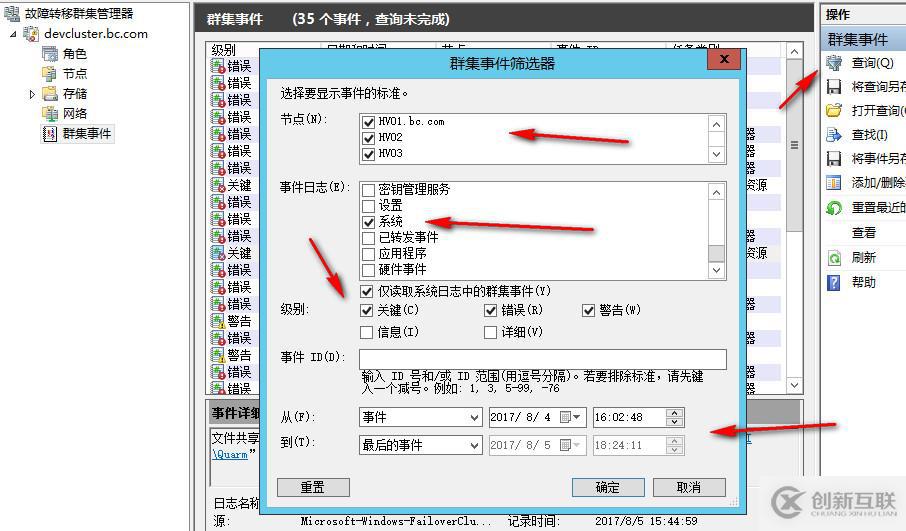Screen dimensions: 906x531
Task: Click the 刷新 refresh icon
Action: tap(834, 258)
